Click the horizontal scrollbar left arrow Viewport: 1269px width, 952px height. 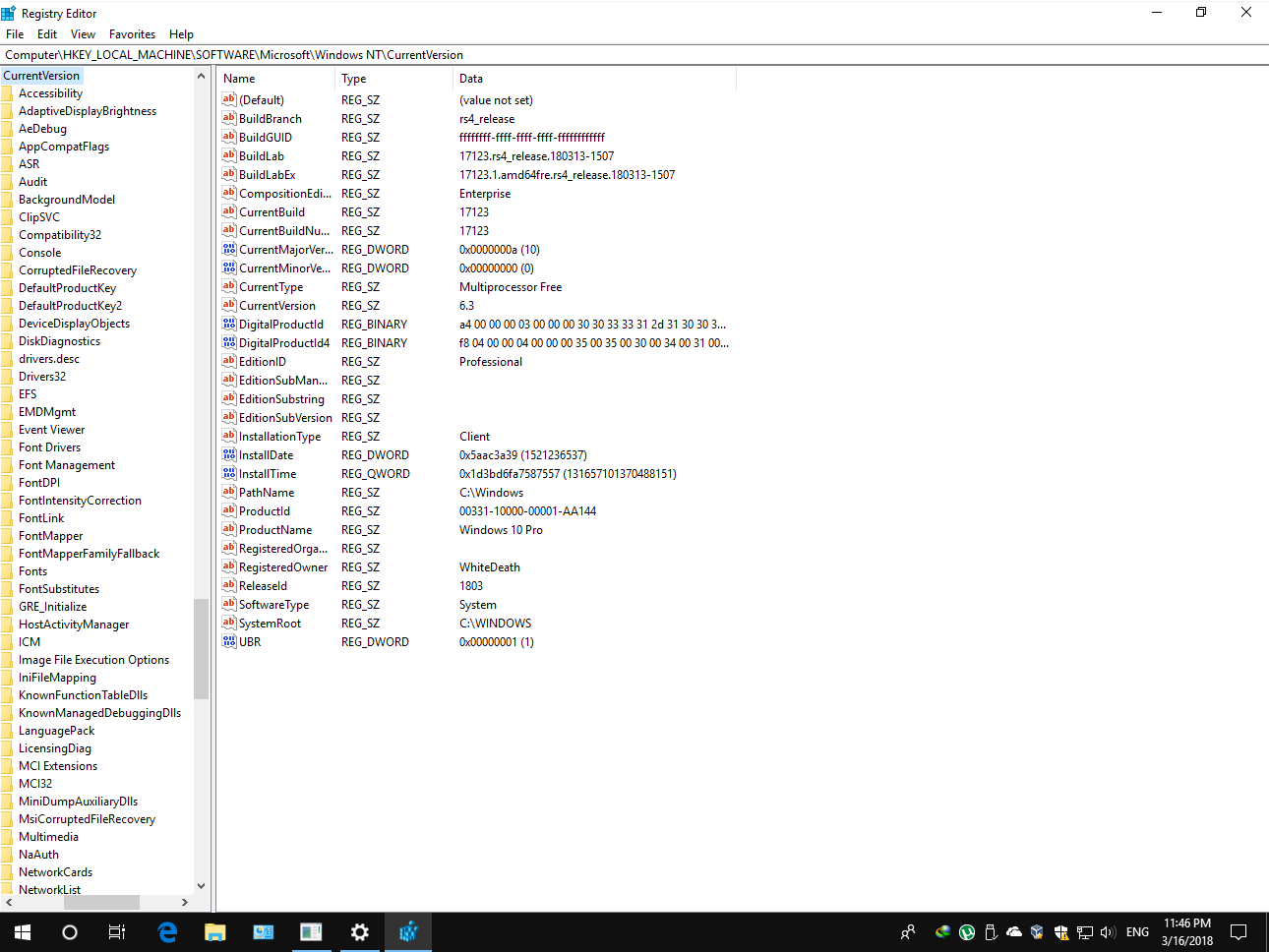9,902
